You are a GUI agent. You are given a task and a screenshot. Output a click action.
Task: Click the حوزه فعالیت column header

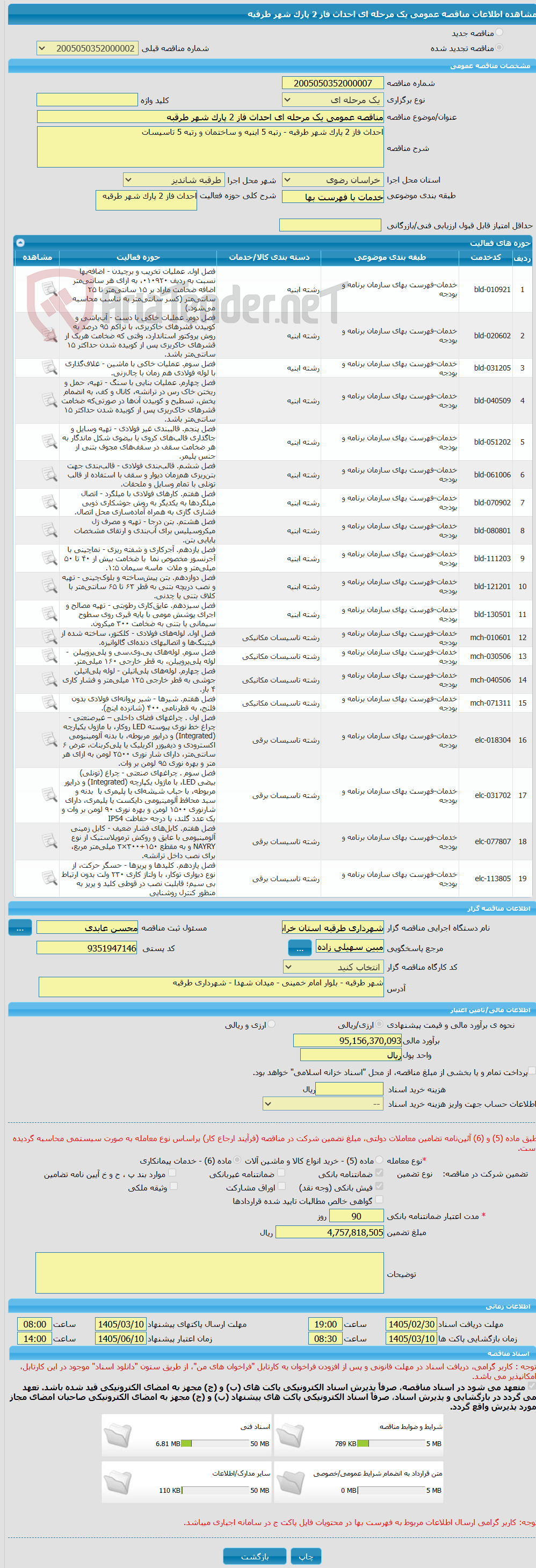tap(138, 257)
